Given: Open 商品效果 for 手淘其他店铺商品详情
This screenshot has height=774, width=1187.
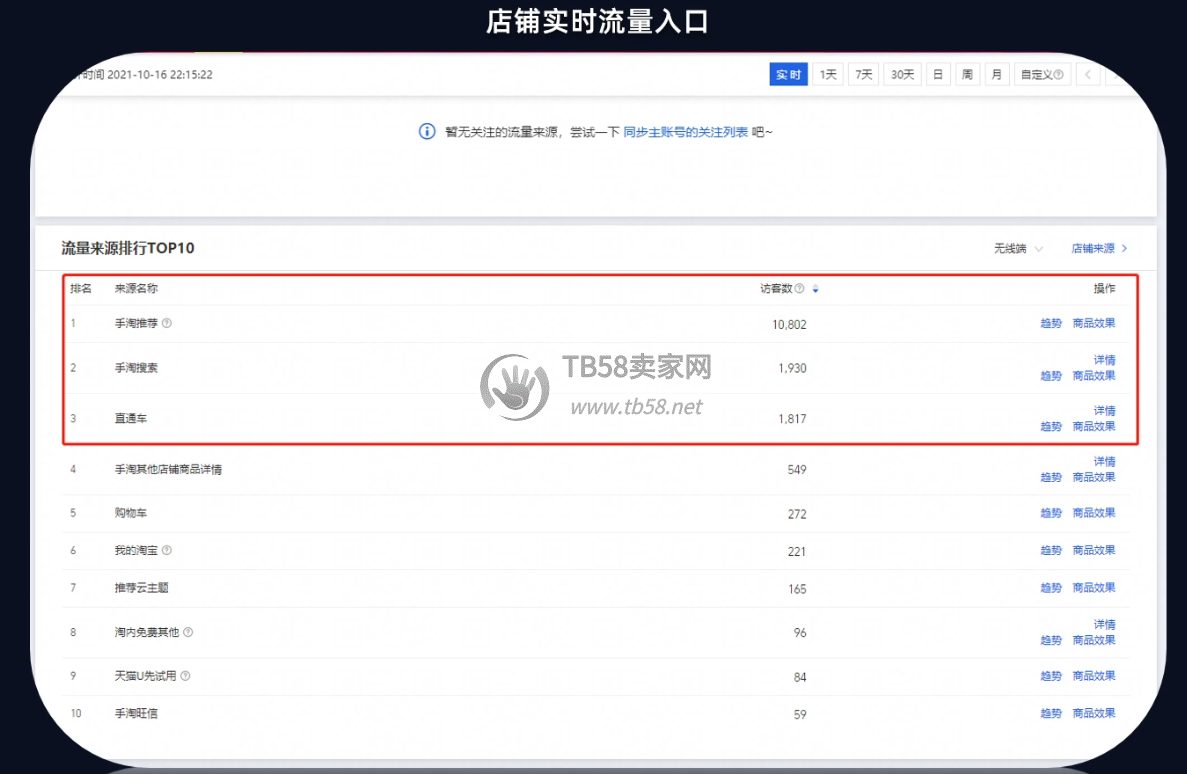Looking at the screenshot, I should (x=1094, y=478).
